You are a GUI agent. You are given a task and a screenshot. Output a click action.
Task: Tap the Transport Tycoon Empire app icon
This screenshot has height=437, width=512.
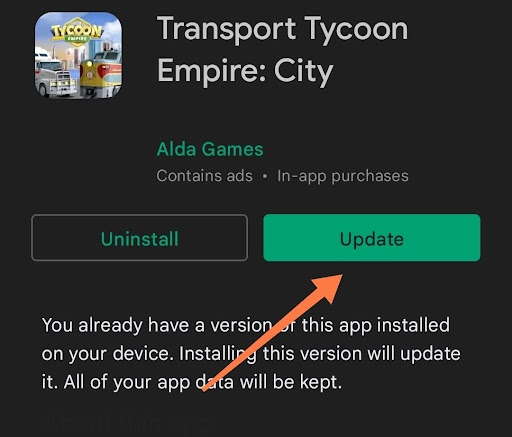(78, 55)
